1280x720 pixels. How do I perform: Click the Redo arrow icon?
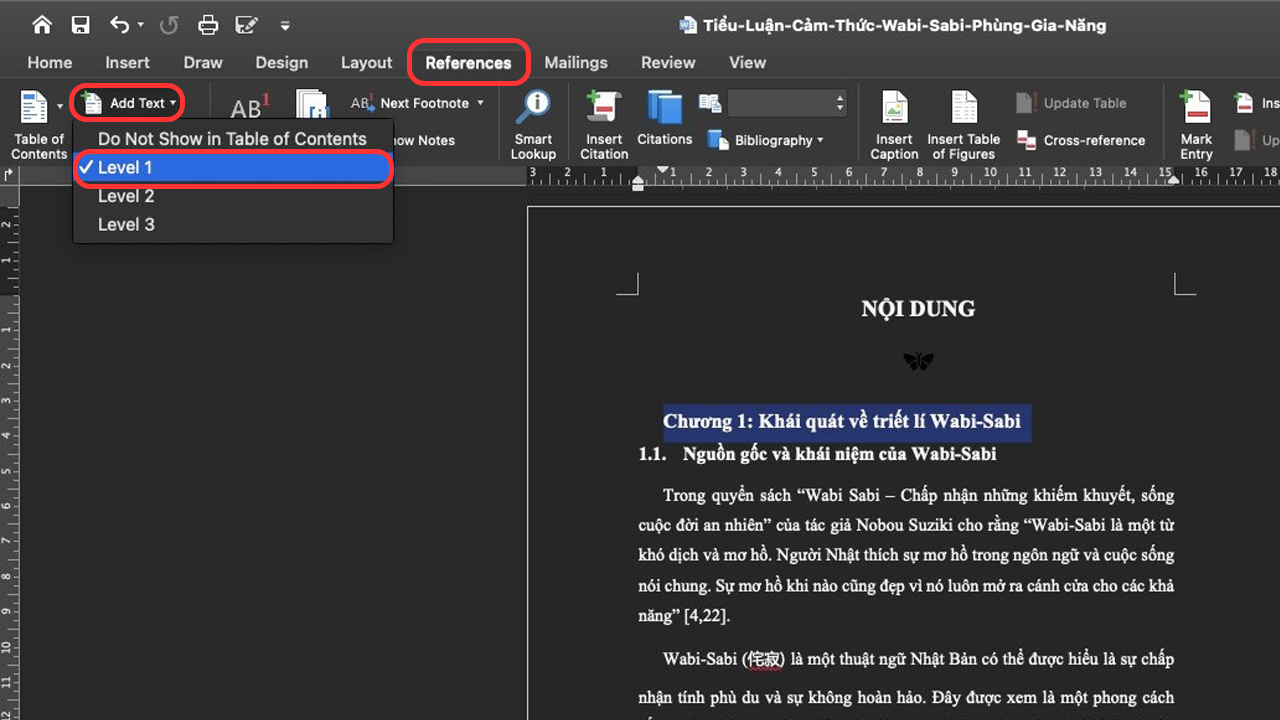coord(169,25)
